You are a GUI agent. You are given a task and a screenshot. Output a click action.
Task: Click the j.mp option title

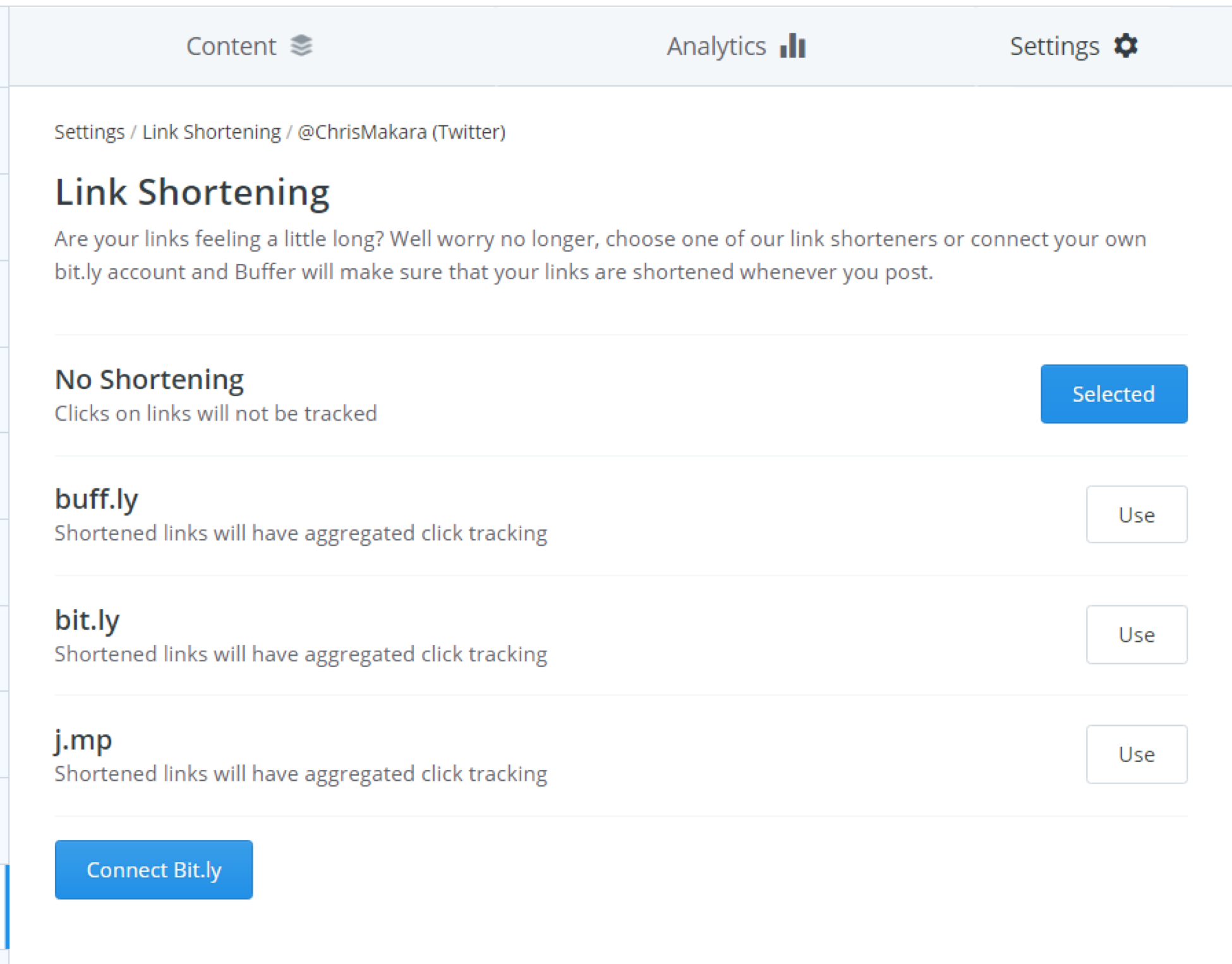(83, 740)
